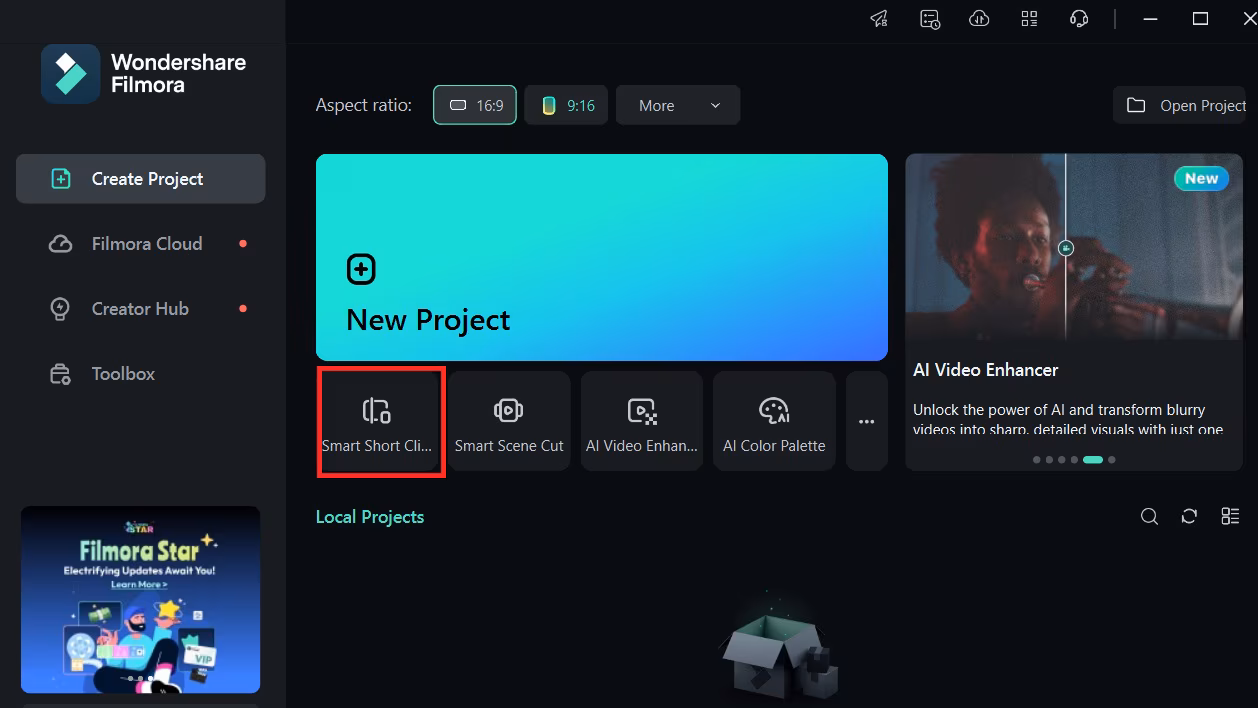Search local projects with the magnifier icon

click(1150, 516)
